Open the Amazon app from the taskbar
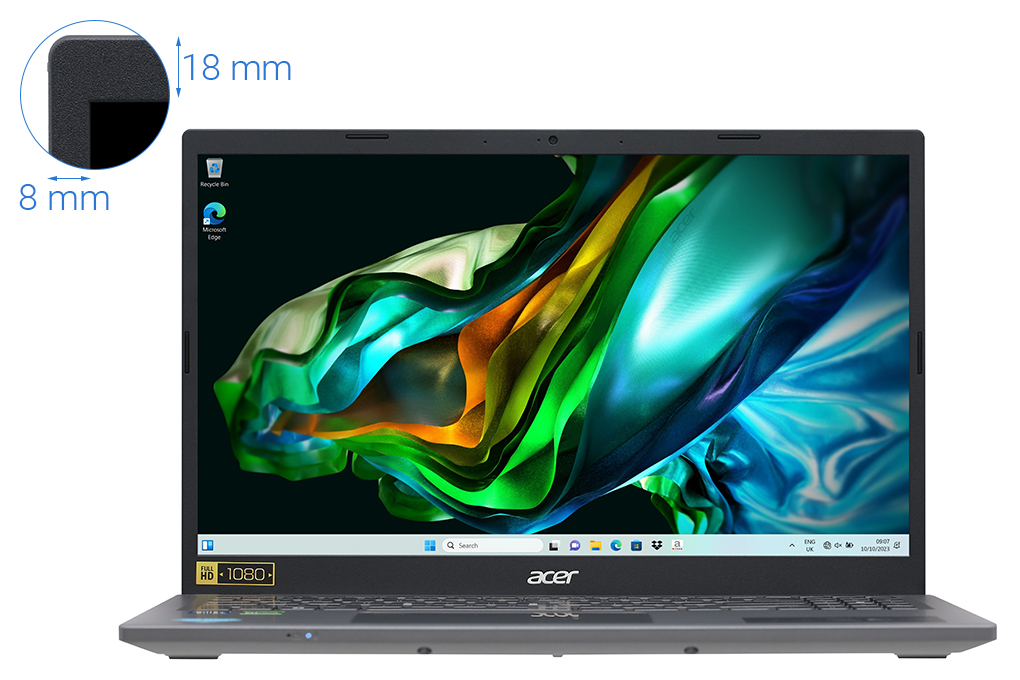Viewport: 1020px width, 680px height. (677, 545)
